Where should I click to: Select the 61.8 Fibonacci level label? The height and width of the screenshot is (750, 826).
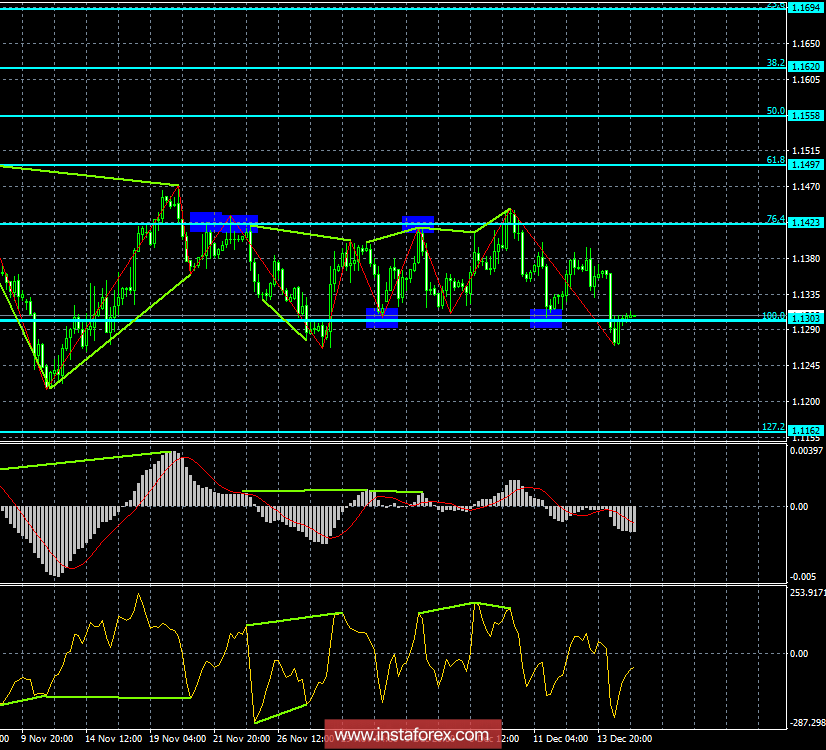pos(775,159)
